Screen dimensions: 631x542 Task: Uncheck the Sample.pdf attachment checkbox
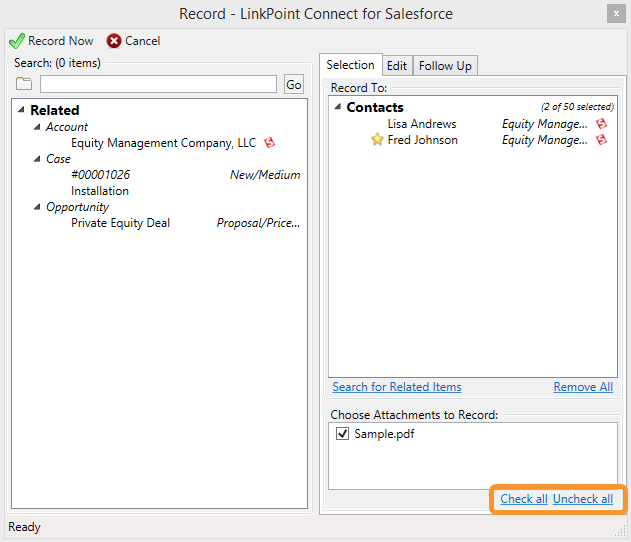click(342, 434)
